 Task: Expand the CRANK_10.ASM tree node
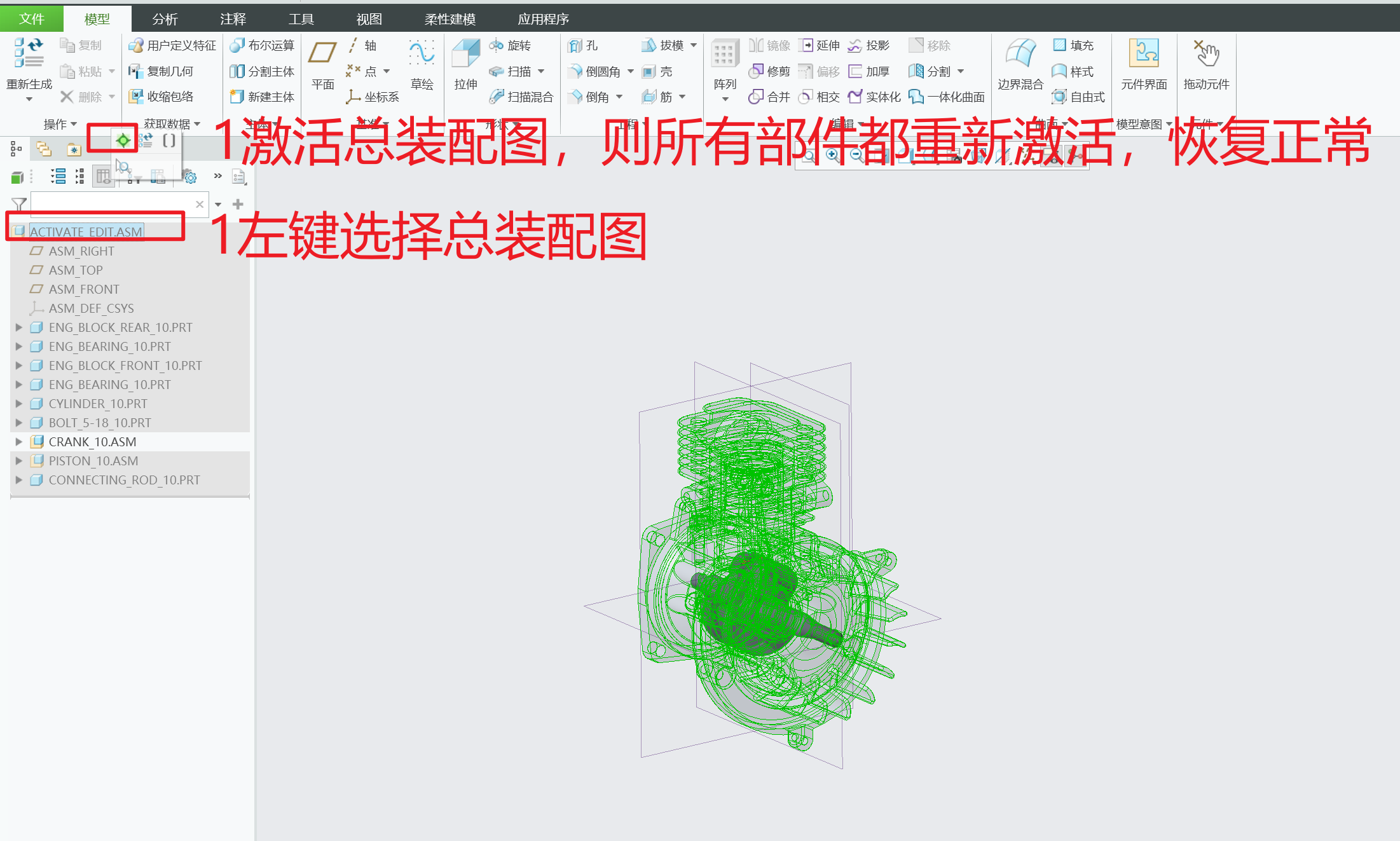click(x=19, y=442)
